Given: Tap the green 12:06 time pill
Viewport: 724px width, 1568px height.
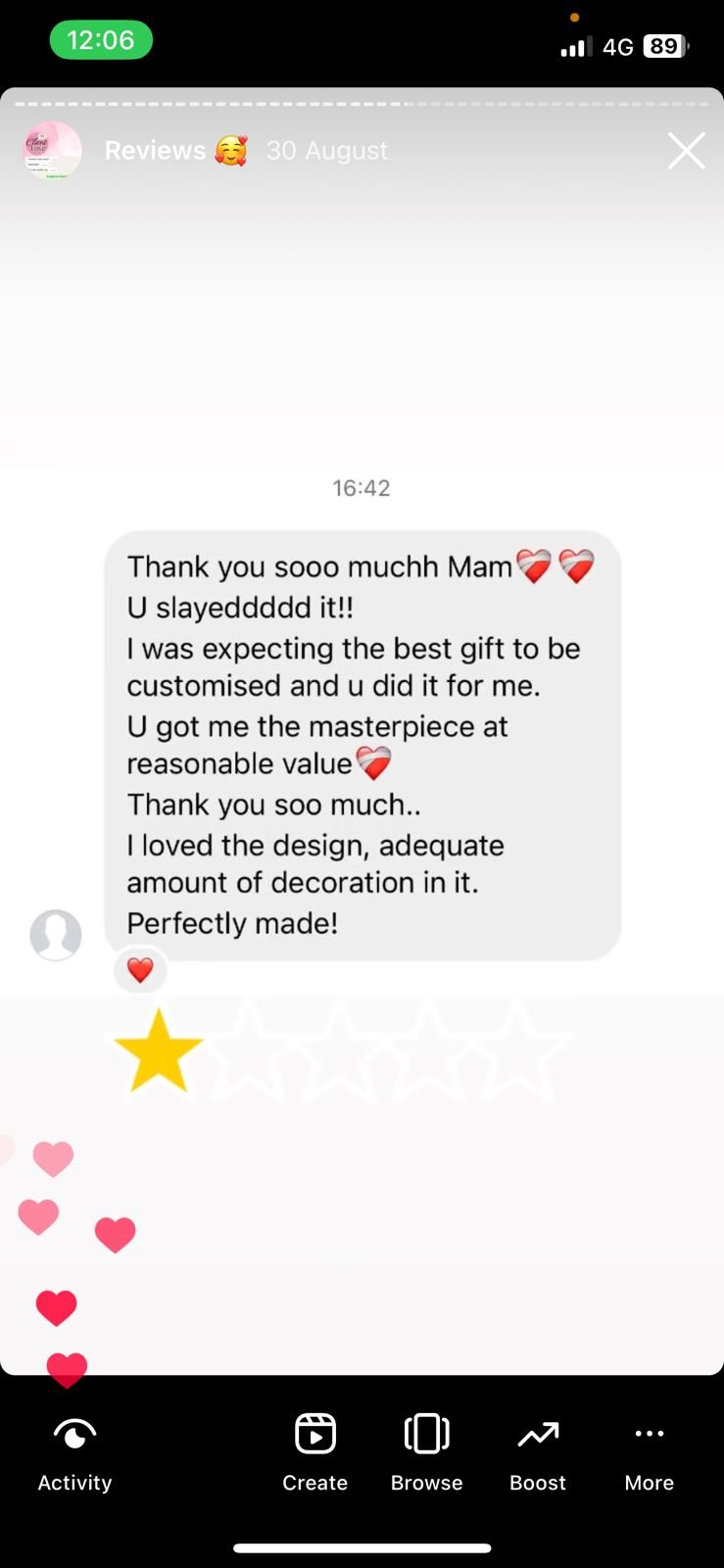Looking at the screenshot, I should 101,40.
